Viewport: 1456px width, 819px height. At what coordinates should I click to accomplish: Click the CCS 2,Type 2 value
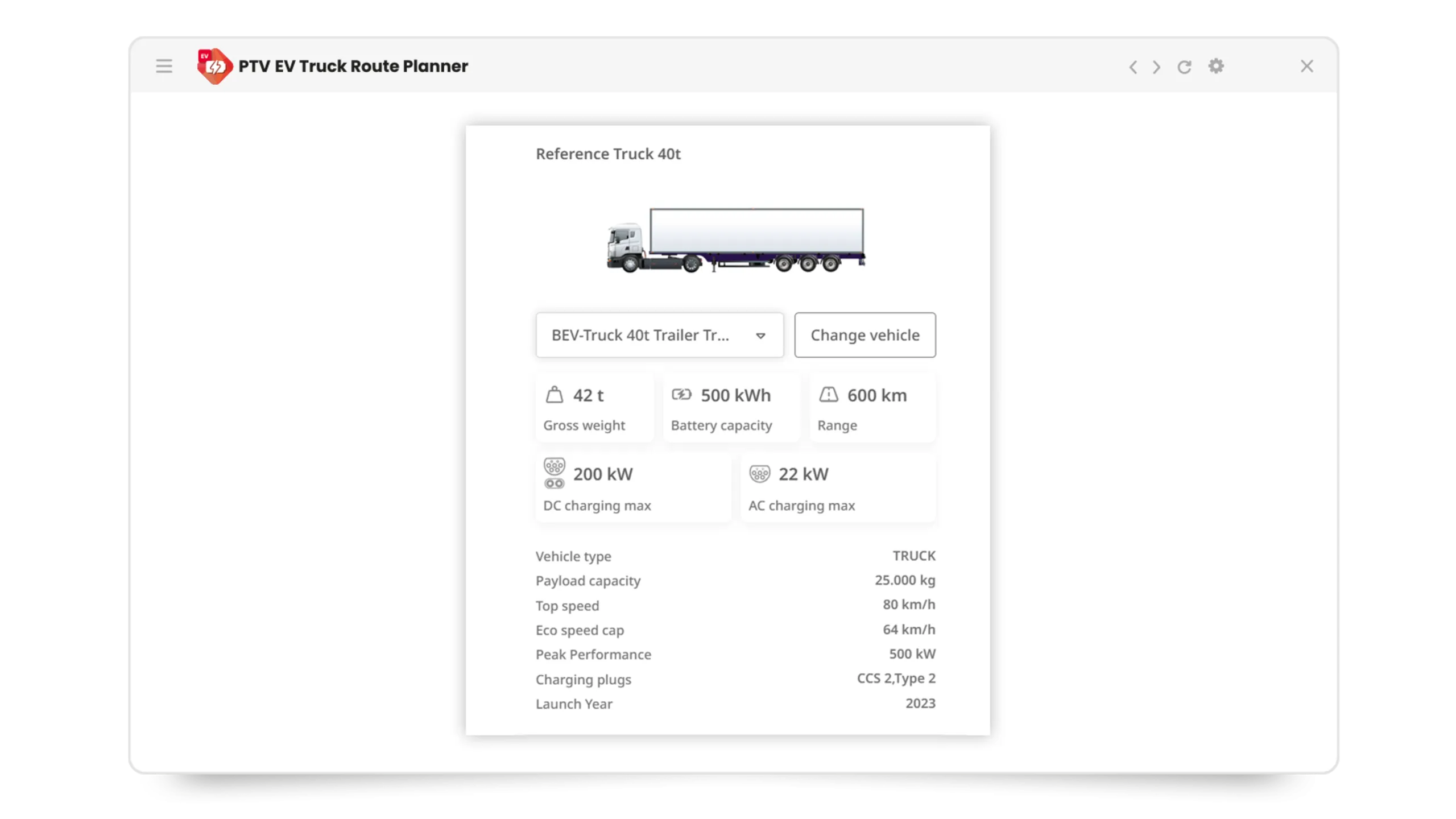[x=896, y=679]
